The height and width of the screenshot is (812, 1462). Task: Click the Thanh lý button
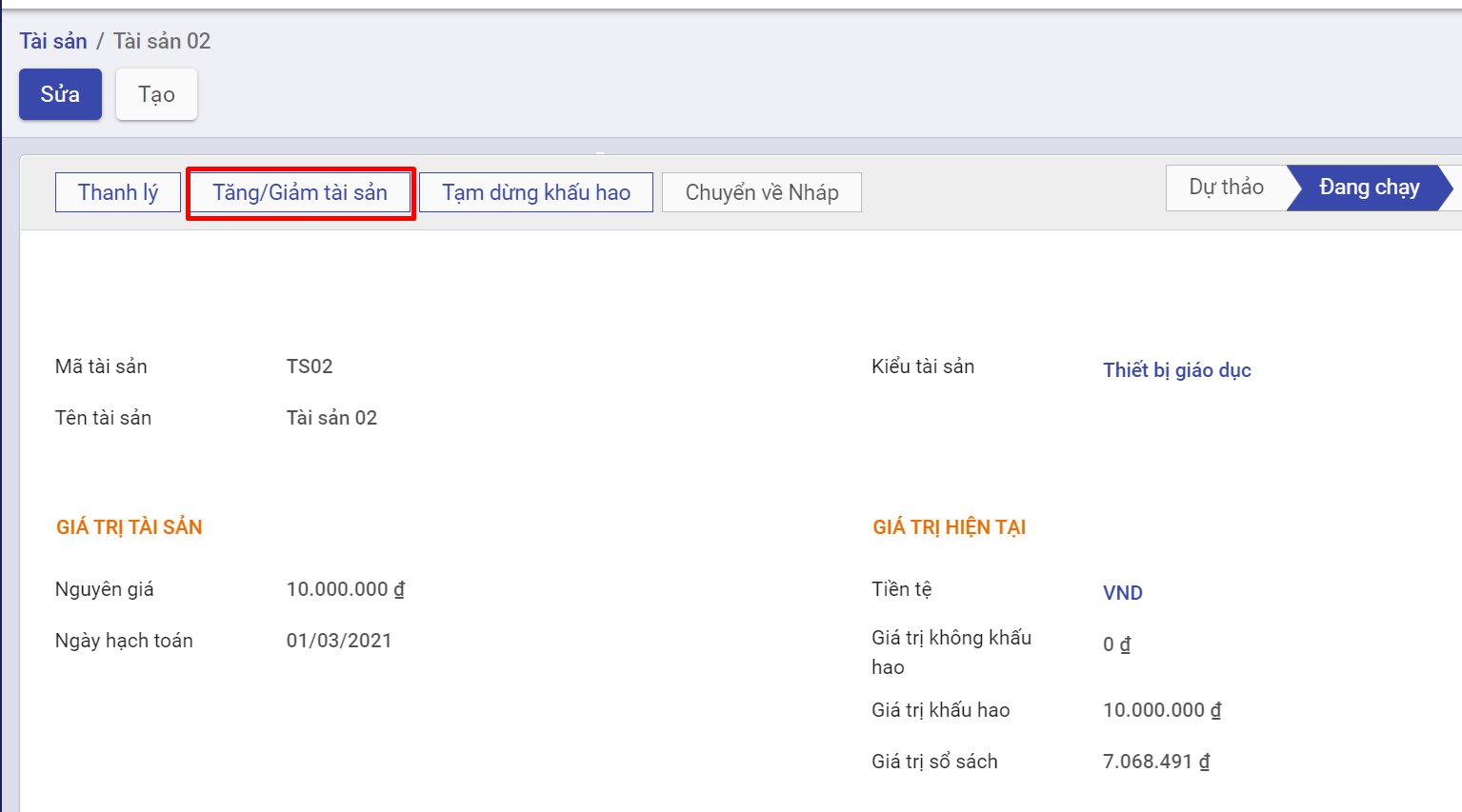click(118, 192)
